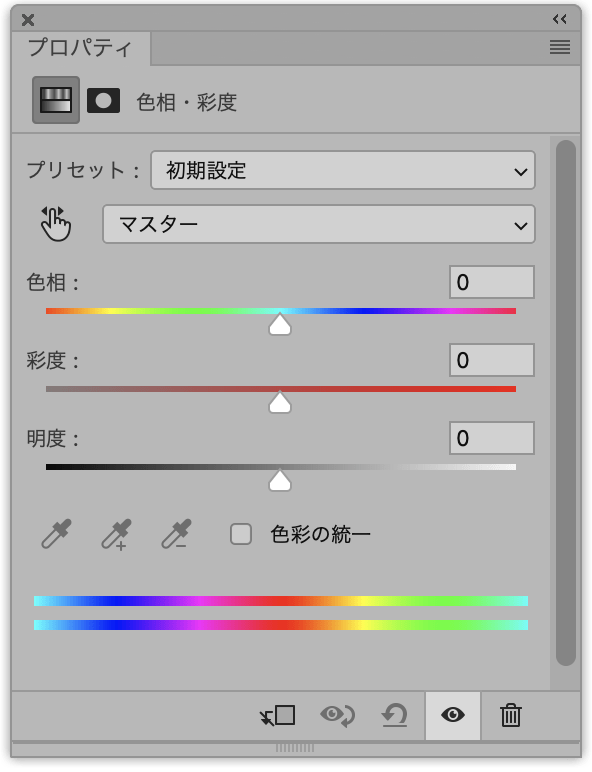The height and width of the screenshot is (772, 592).
Task: Click the 明度： label
Action: click(52, 438)
